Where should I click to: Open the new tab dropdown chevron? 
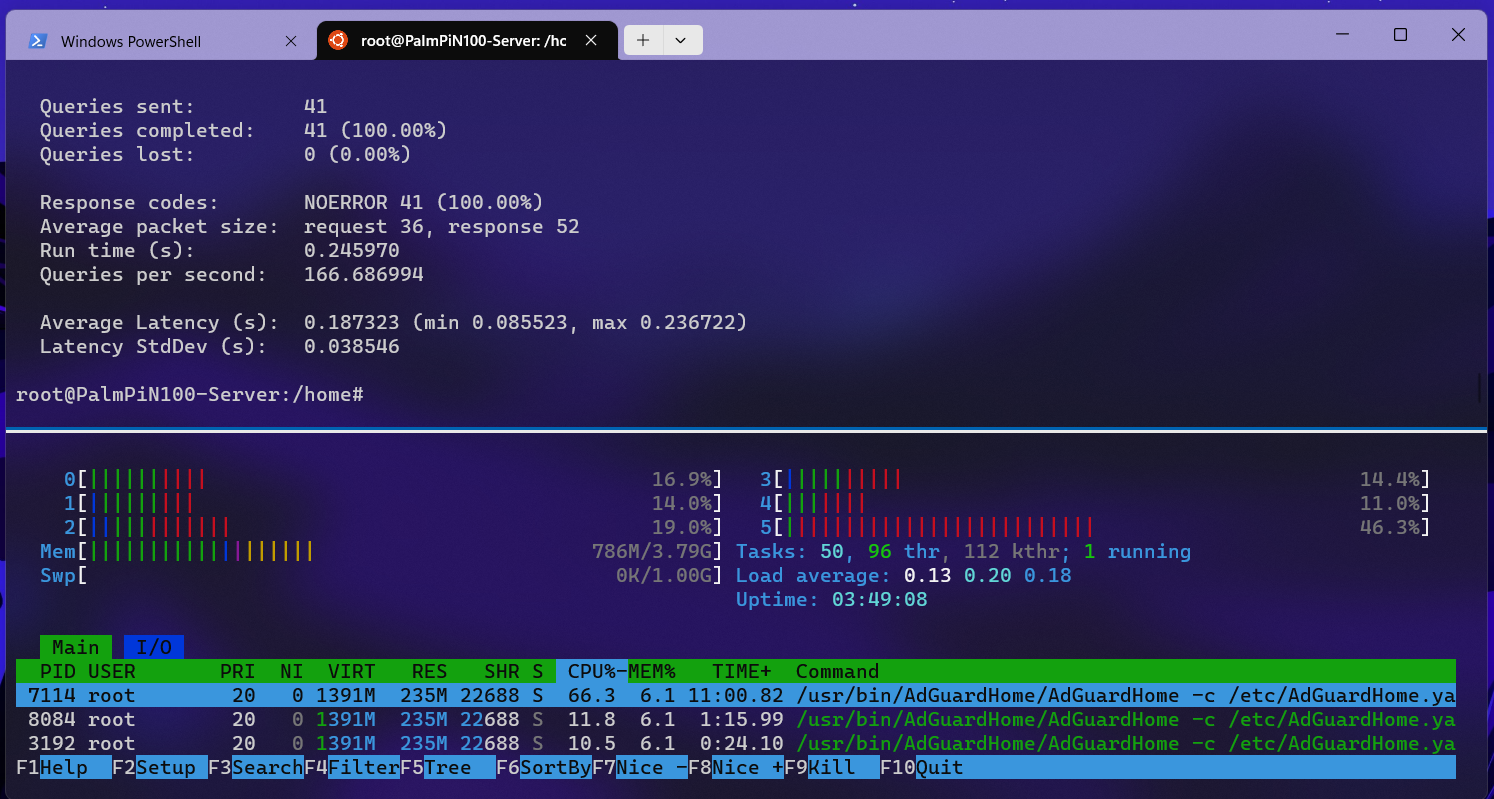[x=681, y=40]
